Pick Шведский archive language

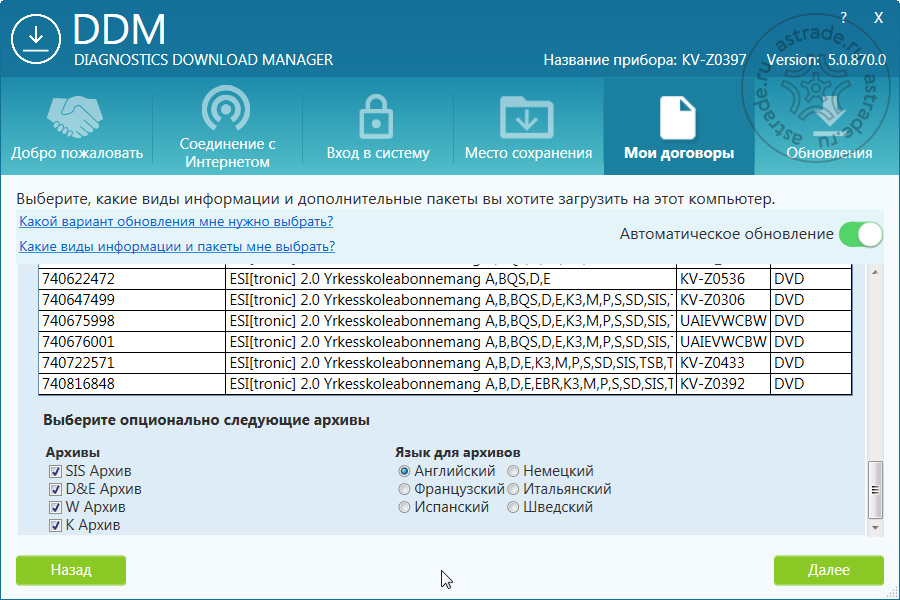513,508
